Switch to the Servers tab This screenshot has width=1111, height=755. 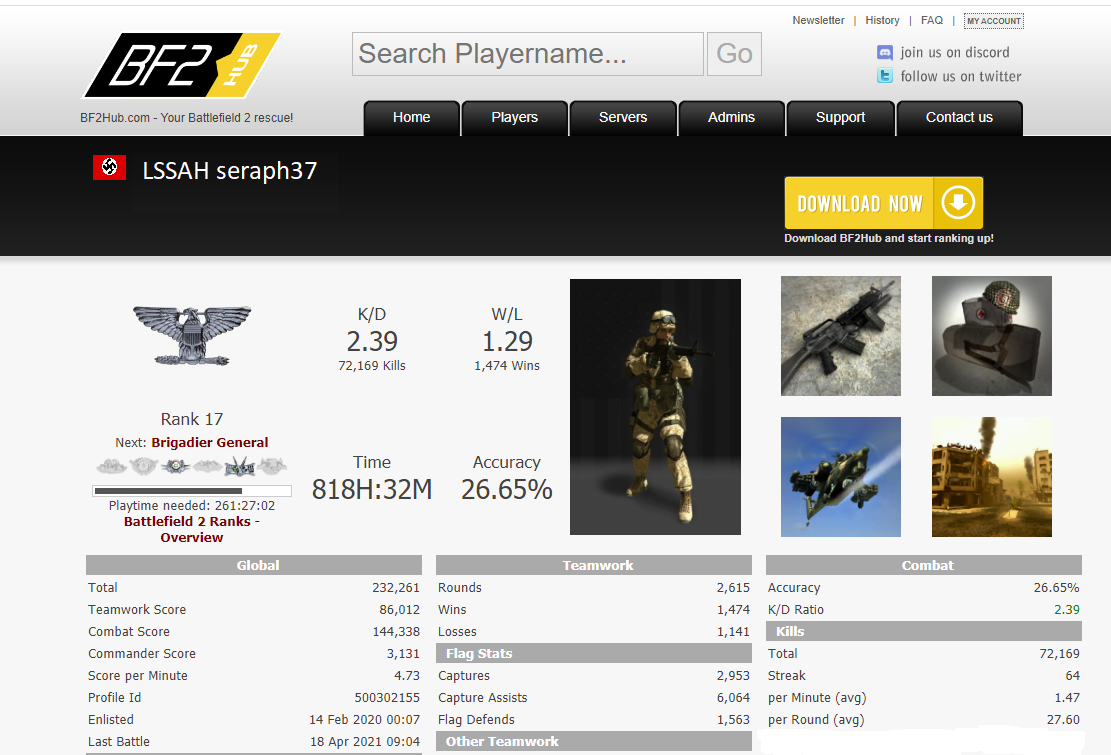coord(623,118)
